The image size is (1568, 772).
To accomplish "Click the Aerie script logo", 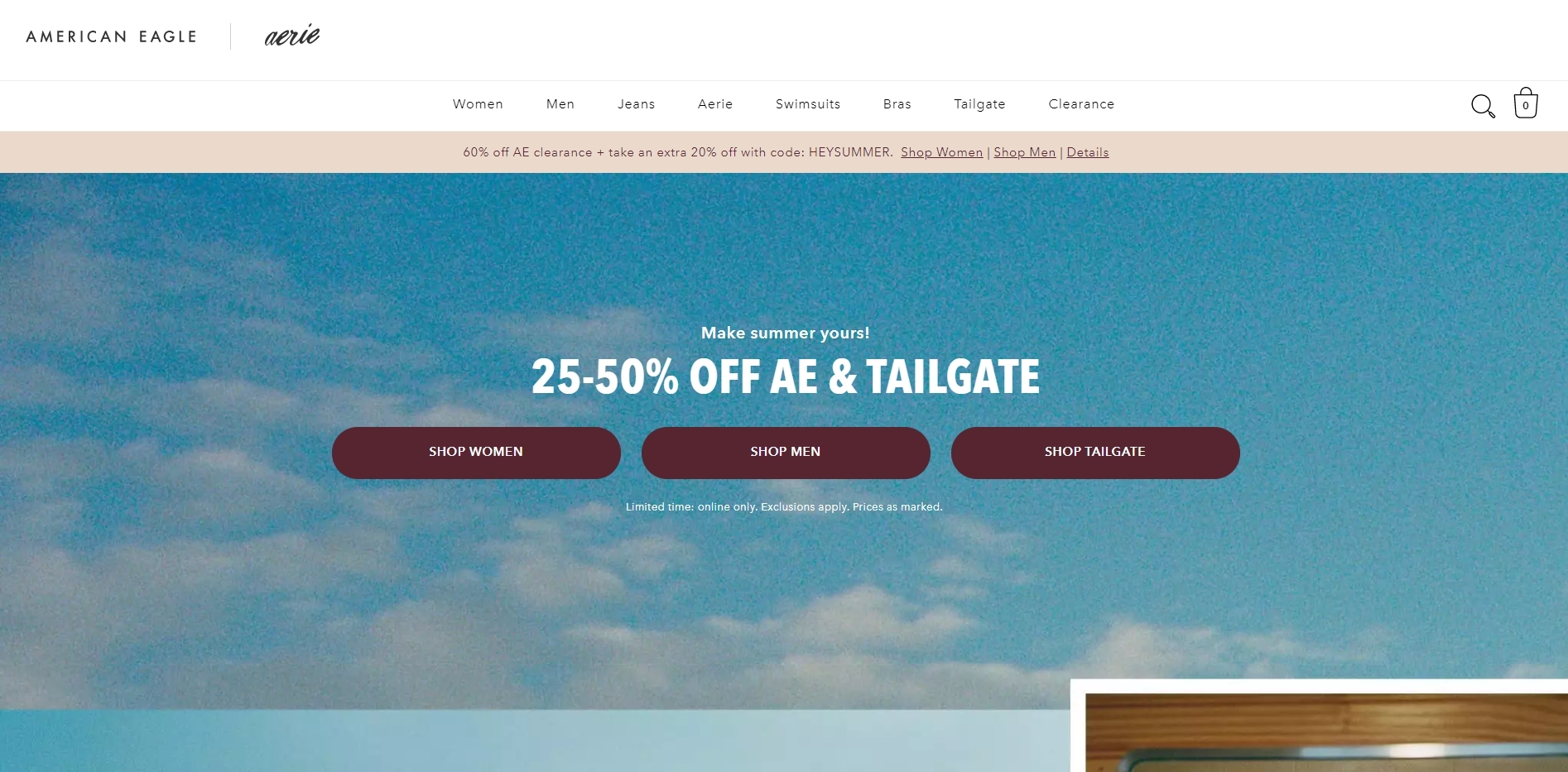I will click(x=292, y=35).
